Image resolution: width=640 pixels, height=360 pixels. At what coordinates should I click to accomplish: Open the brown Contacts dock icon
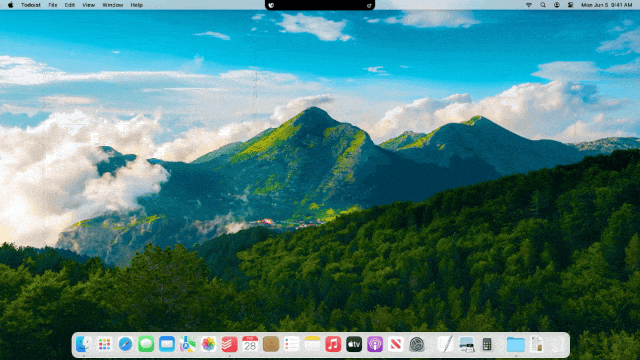point(271,344)
